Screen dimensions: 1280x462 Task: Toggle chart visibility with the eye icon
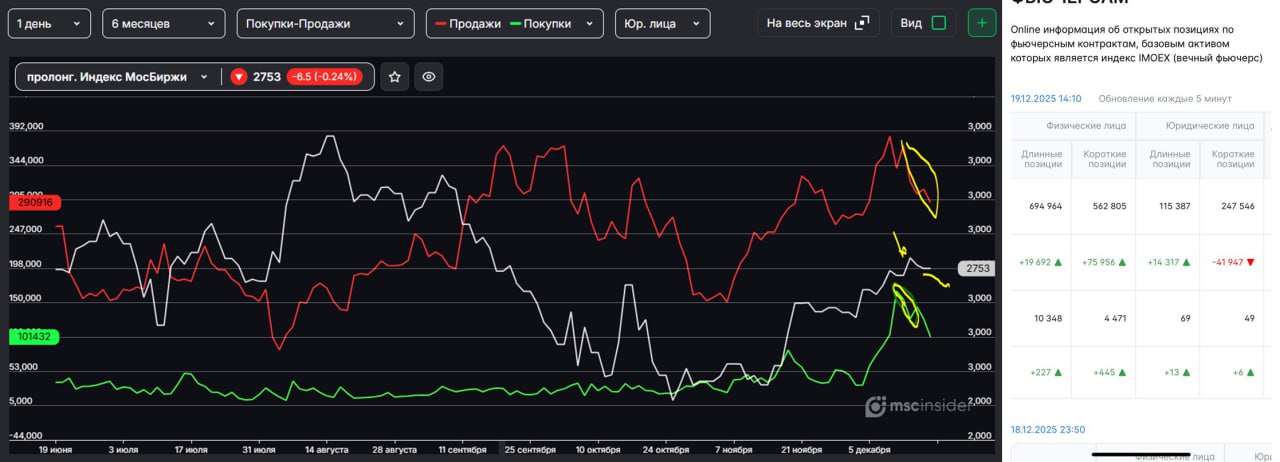click(429, 77)
